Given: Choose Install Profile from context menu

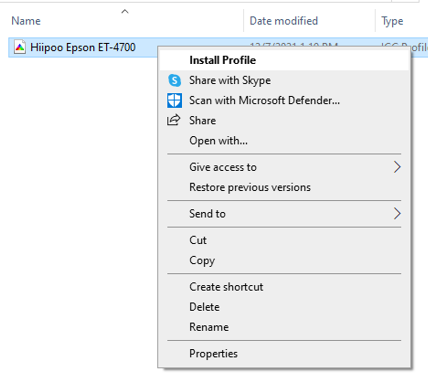Looking at the screenshot, I should (284, 60).
